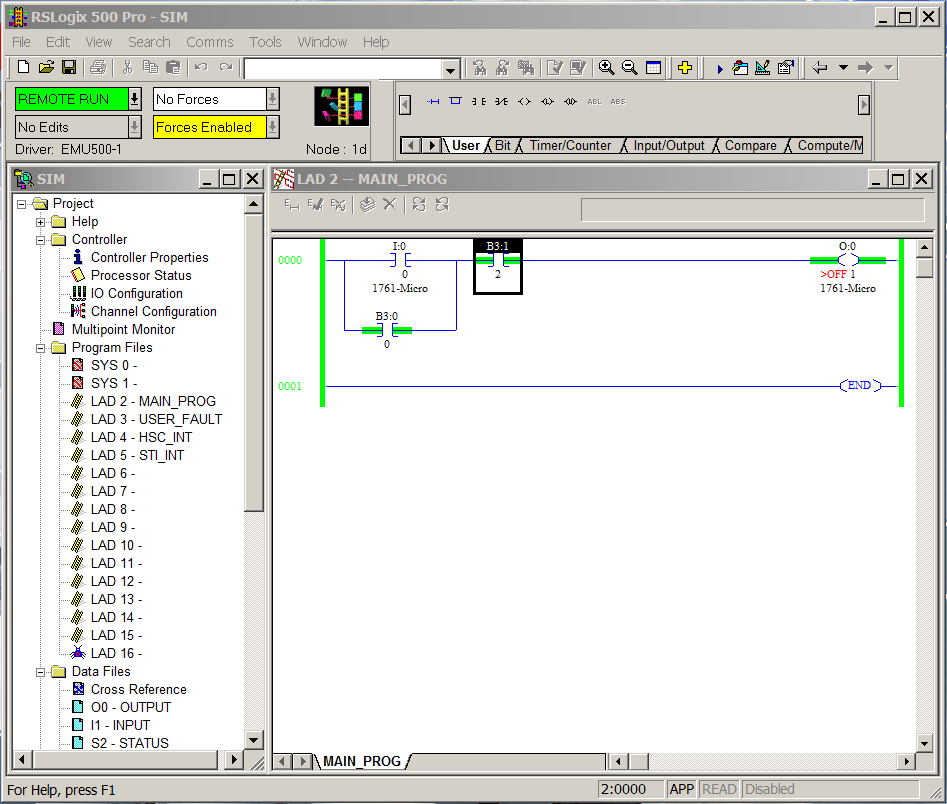The width and height of the screenshot is (947, 804).
Task: Click the rung branch instruction icon
Action: click(454, 101)
